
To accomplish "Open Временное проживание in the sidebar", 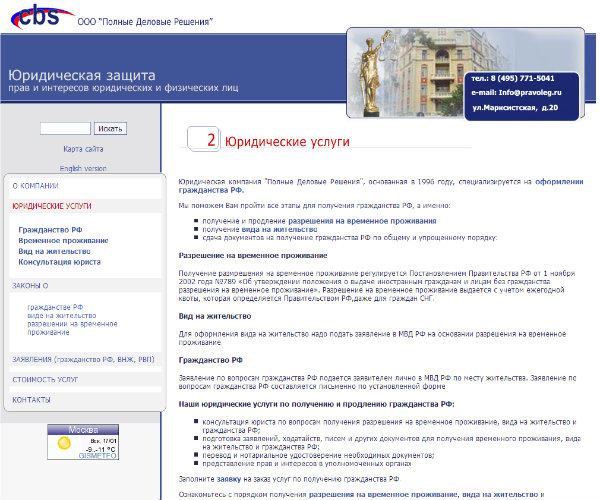I will [x=63, y=241].
